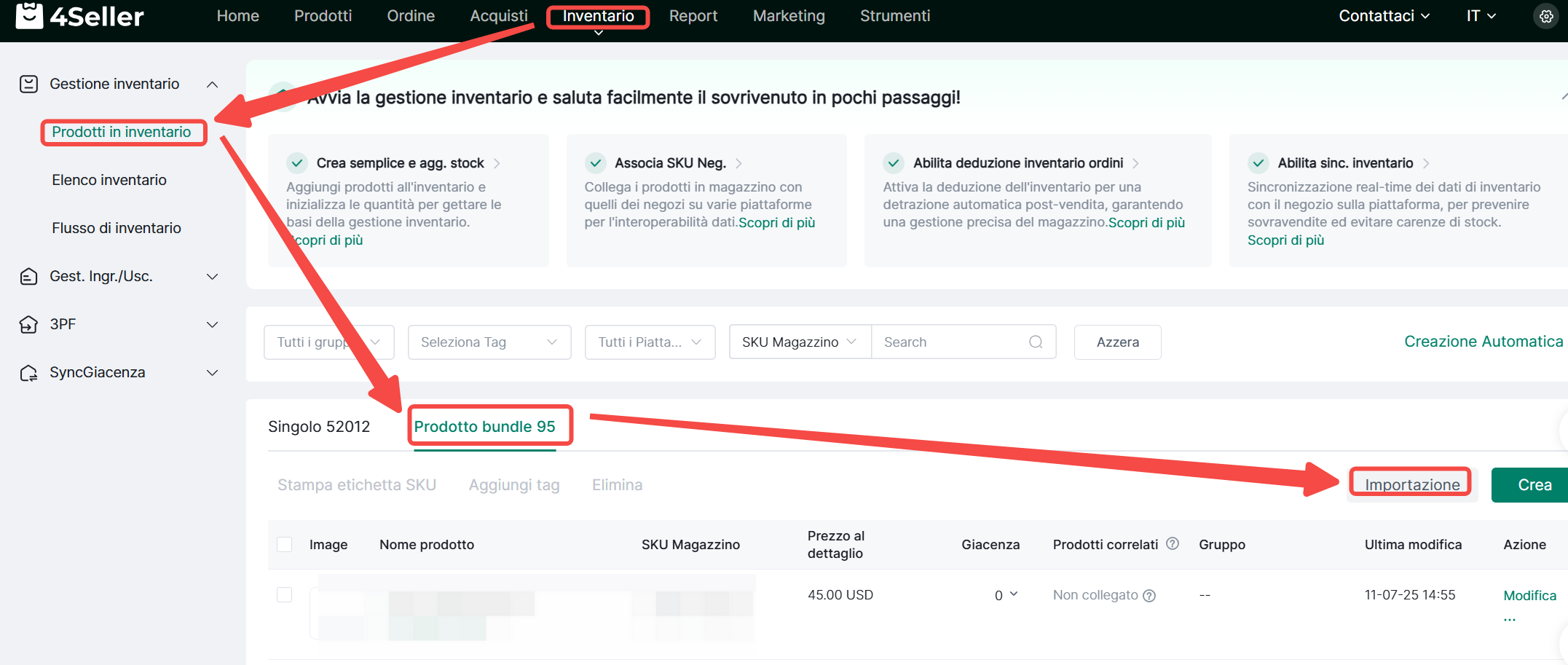Viewport: 1568px width, 665px height.
Task: Click the Gestione inventario sidebar icon
Action: [x=28, y=84]
